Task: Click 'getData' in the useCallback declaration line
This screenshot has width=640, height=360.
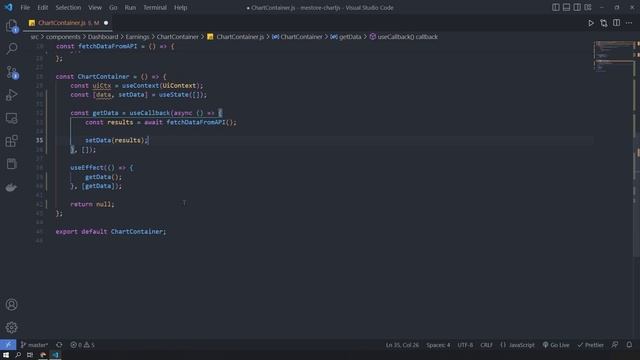Action: point(105,113)
